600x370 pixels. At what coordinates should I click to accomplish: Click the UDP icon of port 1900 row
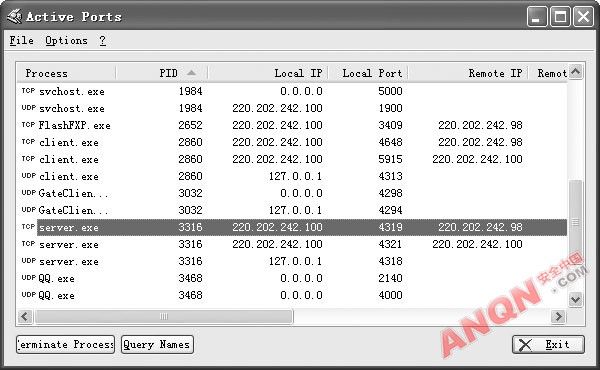pos(28,108)
